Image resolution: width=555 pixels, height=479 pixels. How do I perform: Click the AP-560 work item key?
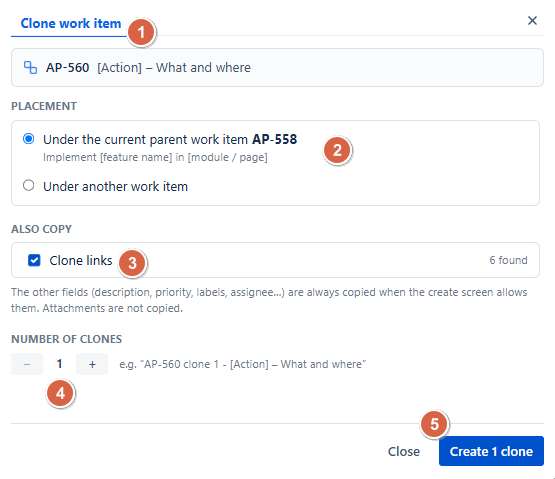pos(68,67)
